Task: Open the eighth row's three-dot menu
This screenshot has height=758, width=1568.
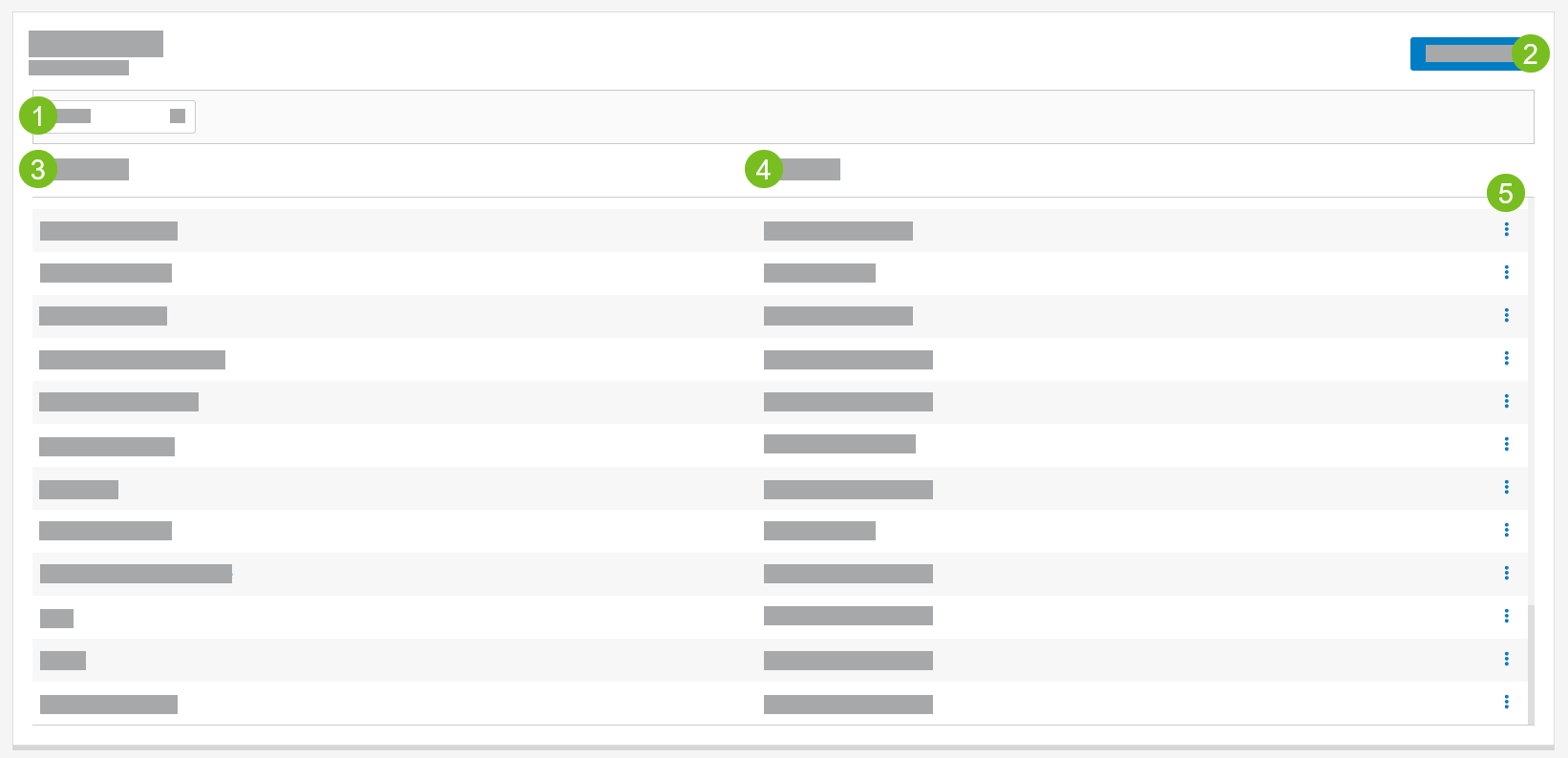Action: coord(1506,530)
